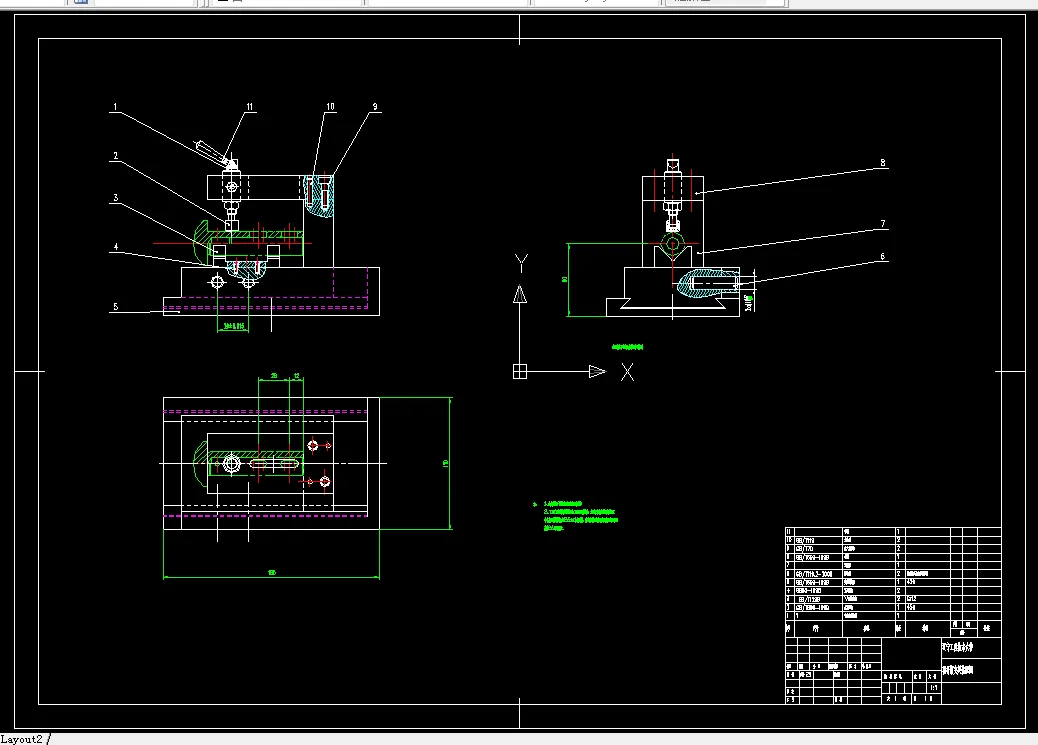Viewport: 1038px width, 745px height.
Task: Click the Y axis label of the UCS
Action: click(x=521, y=263)
